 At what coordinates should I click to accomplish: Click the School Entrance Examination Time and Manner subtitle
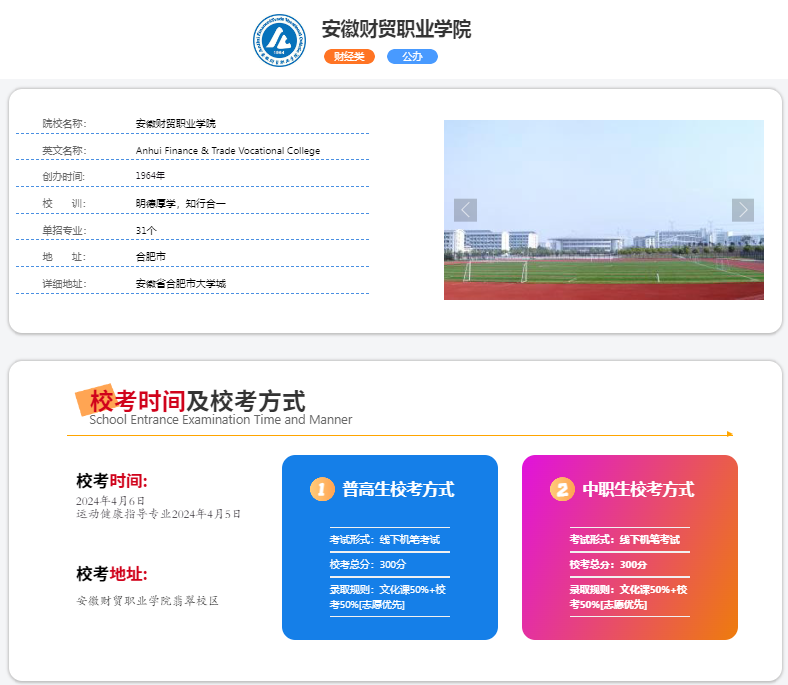221,420
